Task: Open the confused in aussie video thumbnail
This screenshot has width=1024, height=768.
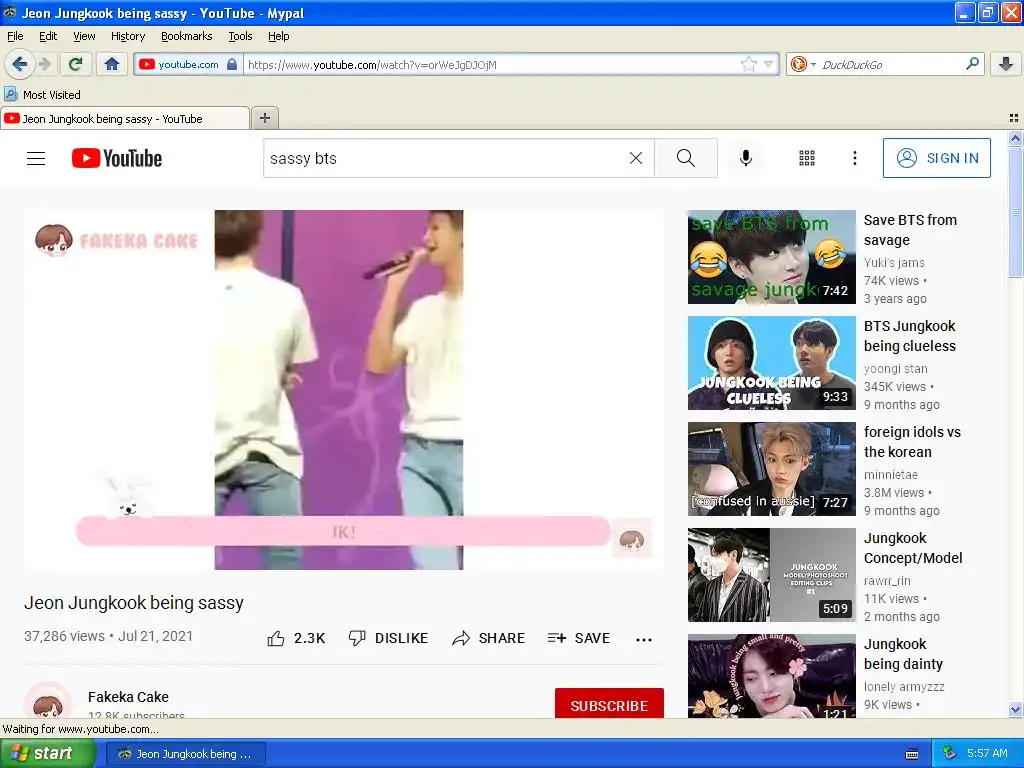Action: 771,469
